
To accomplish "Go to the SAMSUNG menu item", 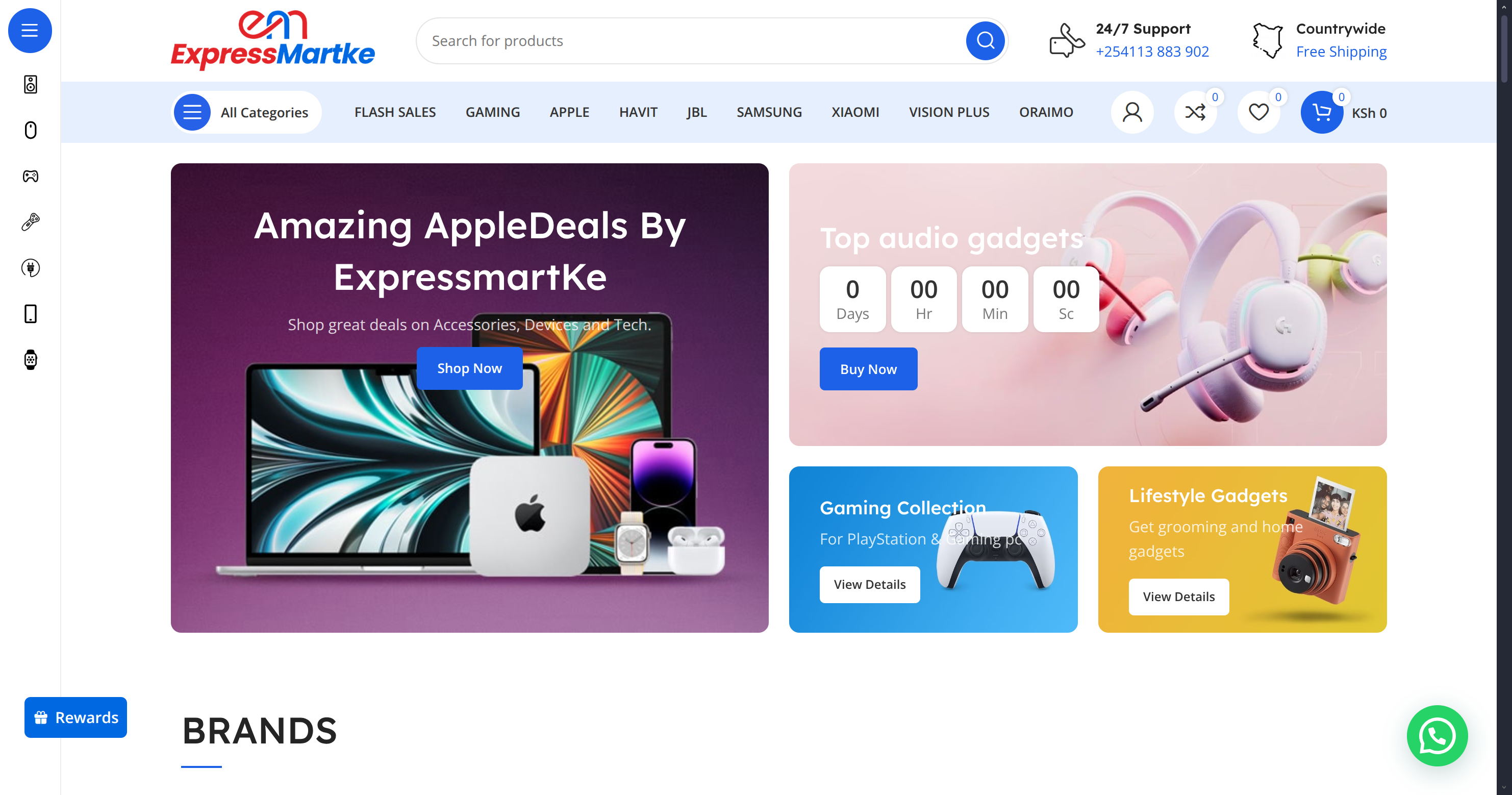I will (x=769, y=112).
